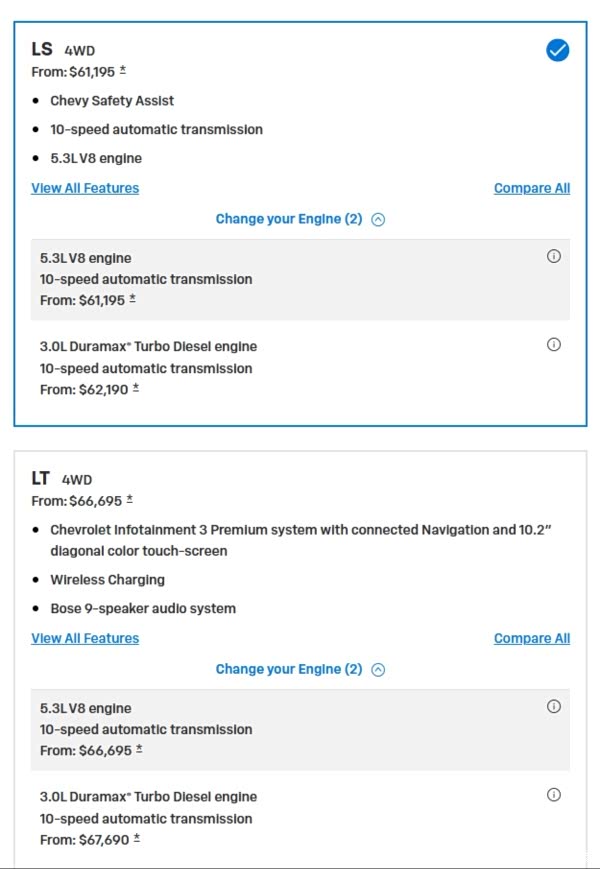
Task: Click Compare All link in LS card
Action: tap(532, 188)
